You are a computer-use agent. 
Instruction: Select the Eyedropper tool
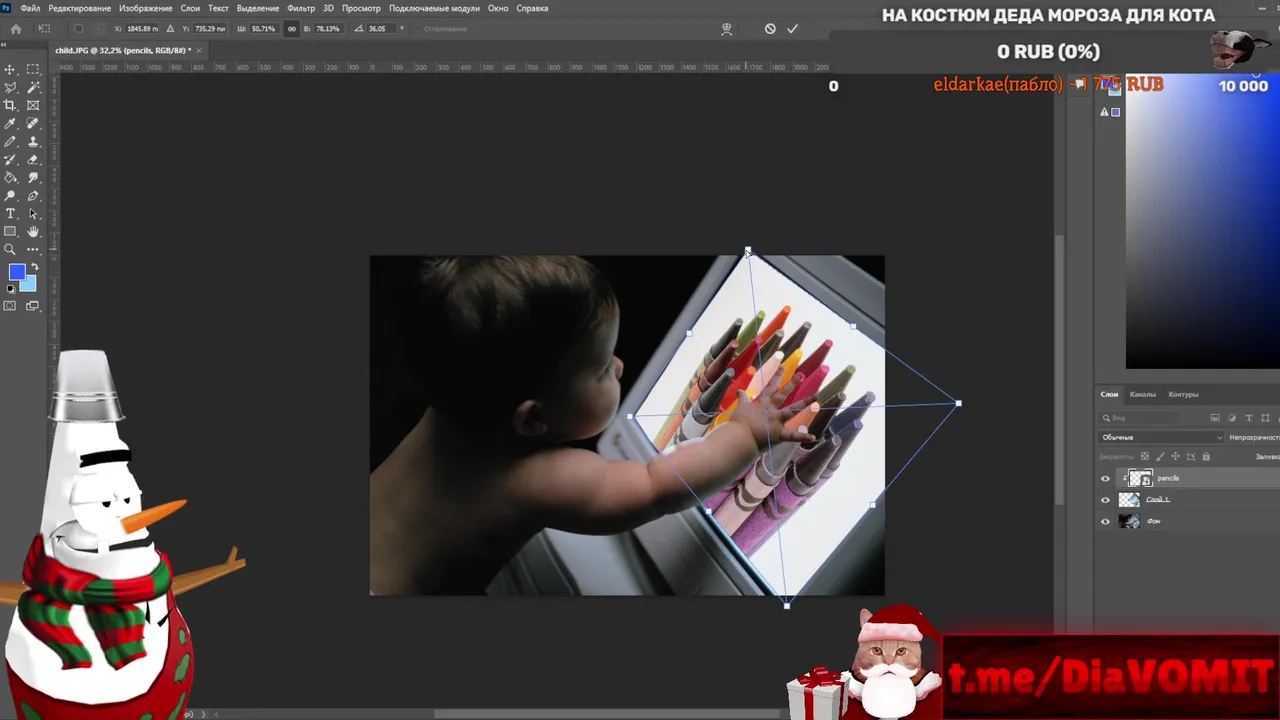[x=11, y=123]
